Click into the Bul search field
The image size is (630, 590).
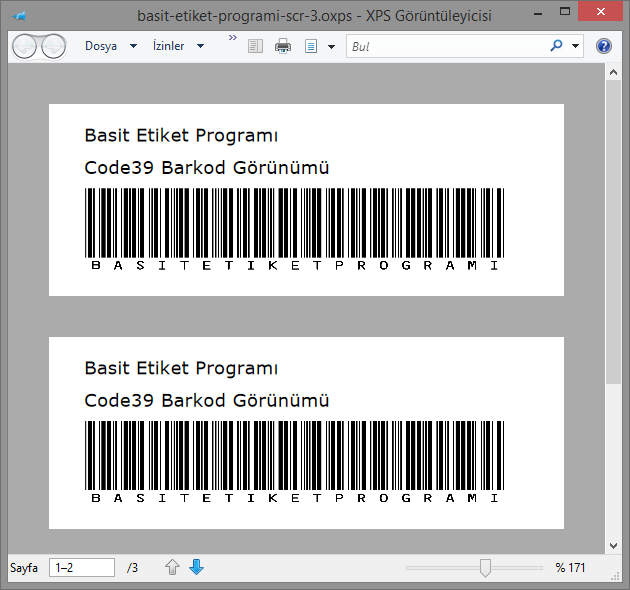pos(446,46)
